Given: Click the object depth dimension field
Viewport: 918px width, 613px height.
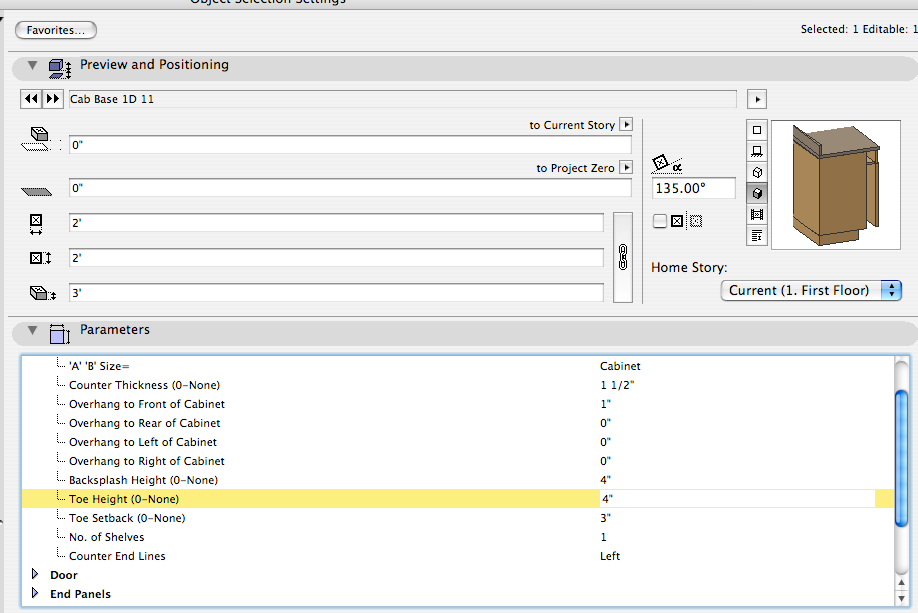Looking at the screenshot, I should click(336, 258).
